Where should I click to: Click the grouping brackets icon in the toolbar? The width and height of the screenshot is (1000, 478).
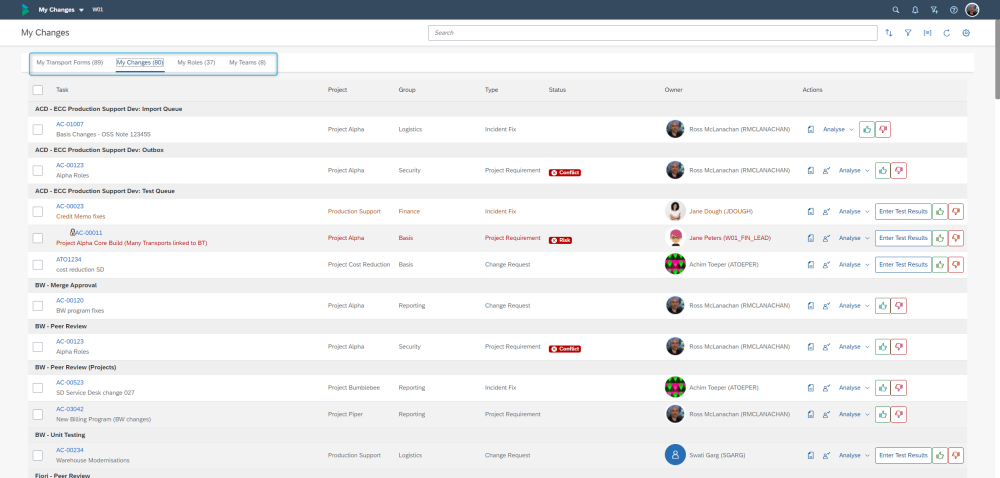927,33
